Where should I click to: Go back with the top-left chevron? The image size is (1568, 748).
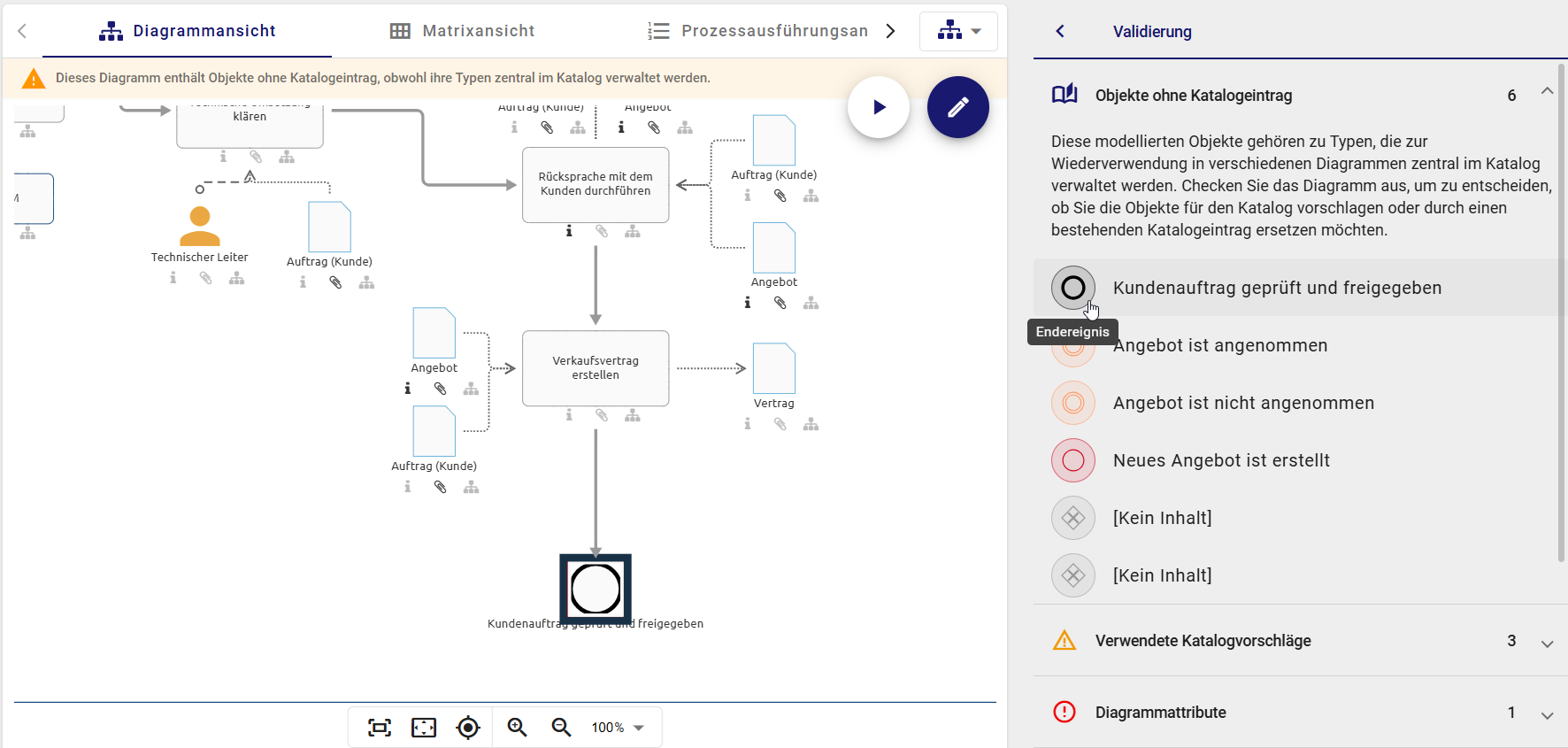coord(22,31)
